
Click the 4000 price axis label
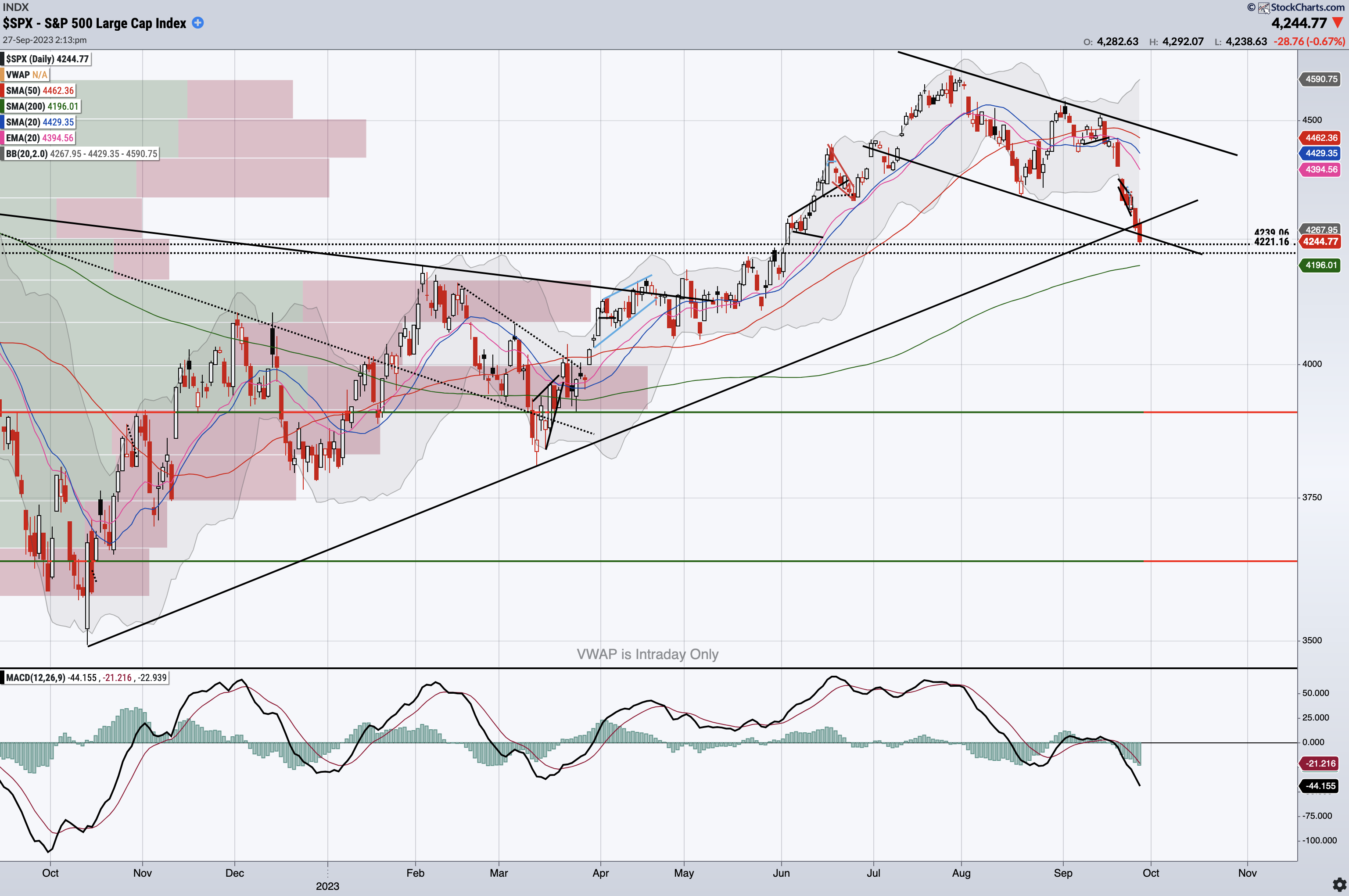pos(1312,364)
